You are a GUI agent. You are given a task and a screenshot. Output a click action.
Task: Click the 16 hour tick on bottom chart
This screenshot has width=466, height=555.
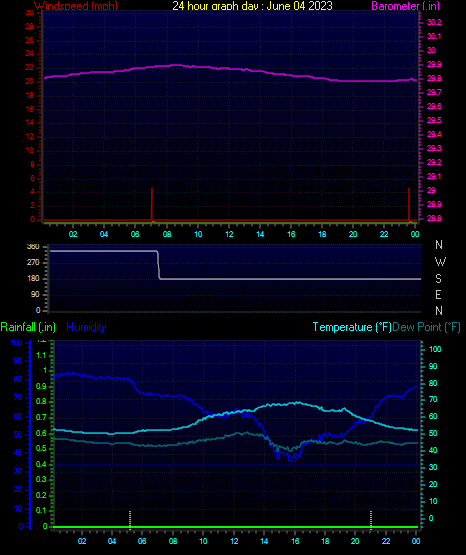tap(295, 541)
